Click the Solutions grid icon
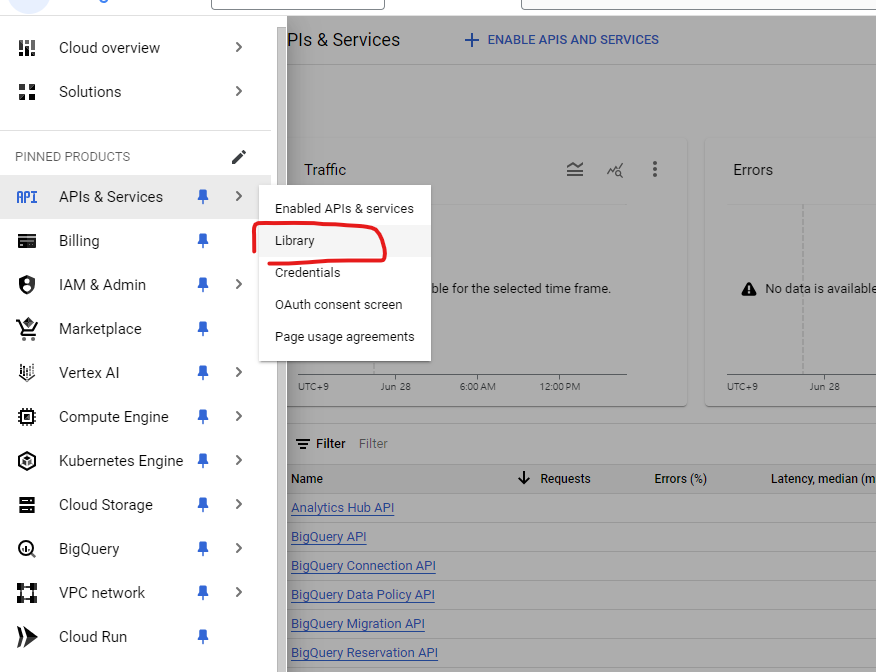 [27, 92]
